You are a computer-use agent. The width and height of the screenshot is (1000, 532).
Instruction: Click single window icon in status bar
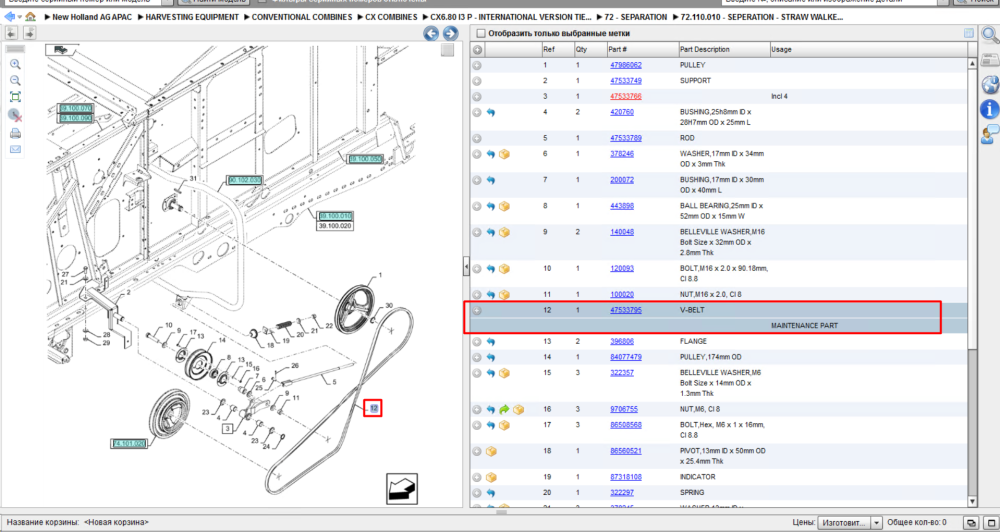989,522
